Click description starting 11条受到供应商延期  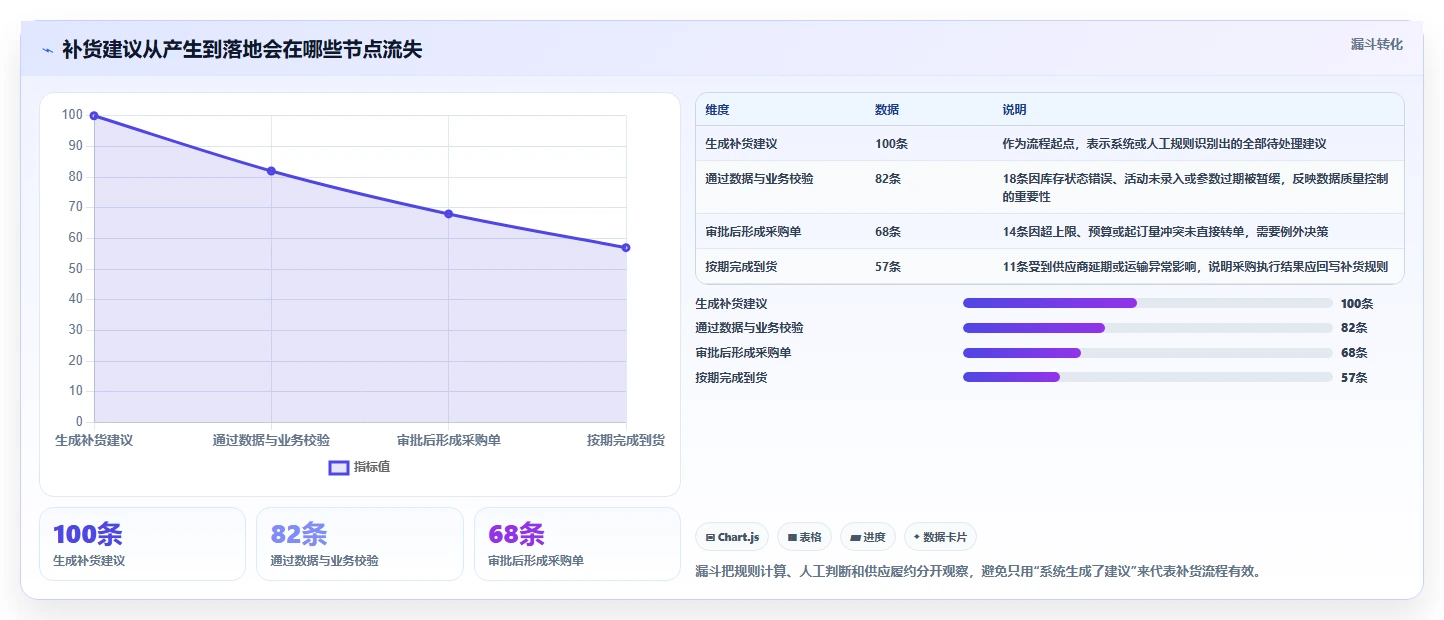click(x=1195, y=267)
